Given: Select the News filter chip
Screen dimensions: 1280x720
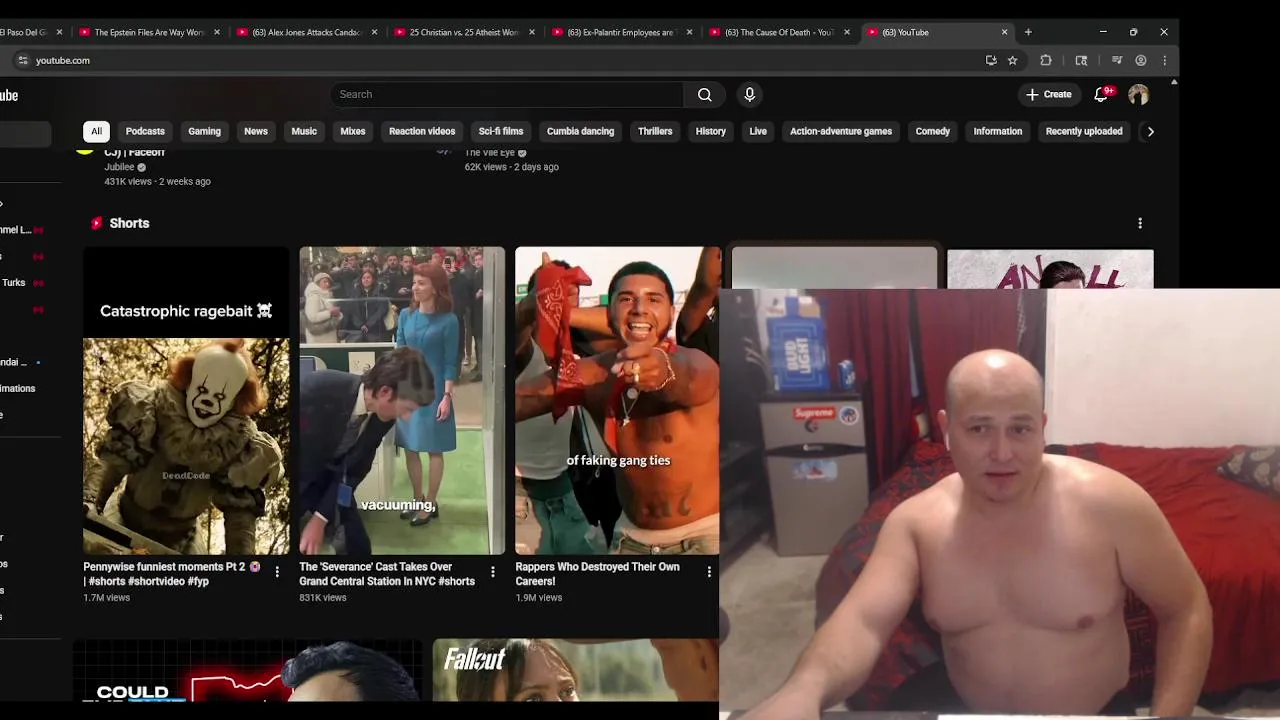Looking at the screenshot, I should click(256, 131).
